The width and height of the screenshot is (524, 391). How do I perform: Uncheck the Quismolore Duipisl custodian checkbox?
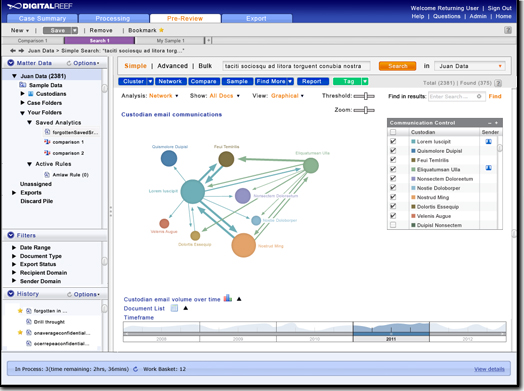[x=393, y=151]
